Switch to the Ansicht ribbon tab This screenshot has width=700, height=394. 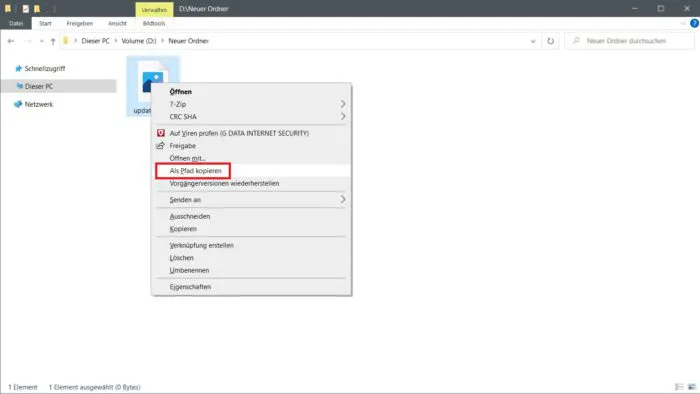click(117, 23)
